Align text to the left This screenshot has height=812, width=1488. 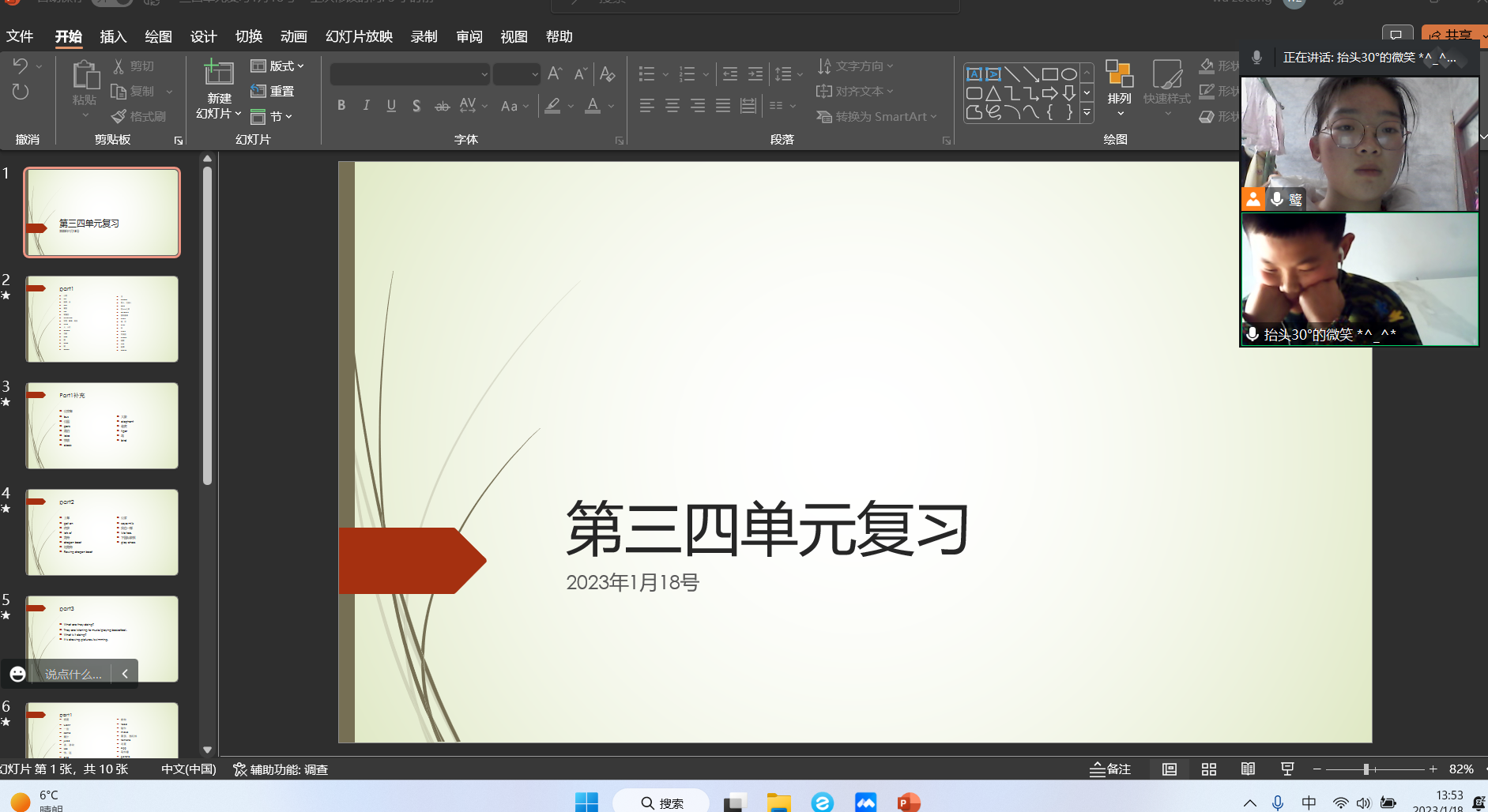click(647, 106)
